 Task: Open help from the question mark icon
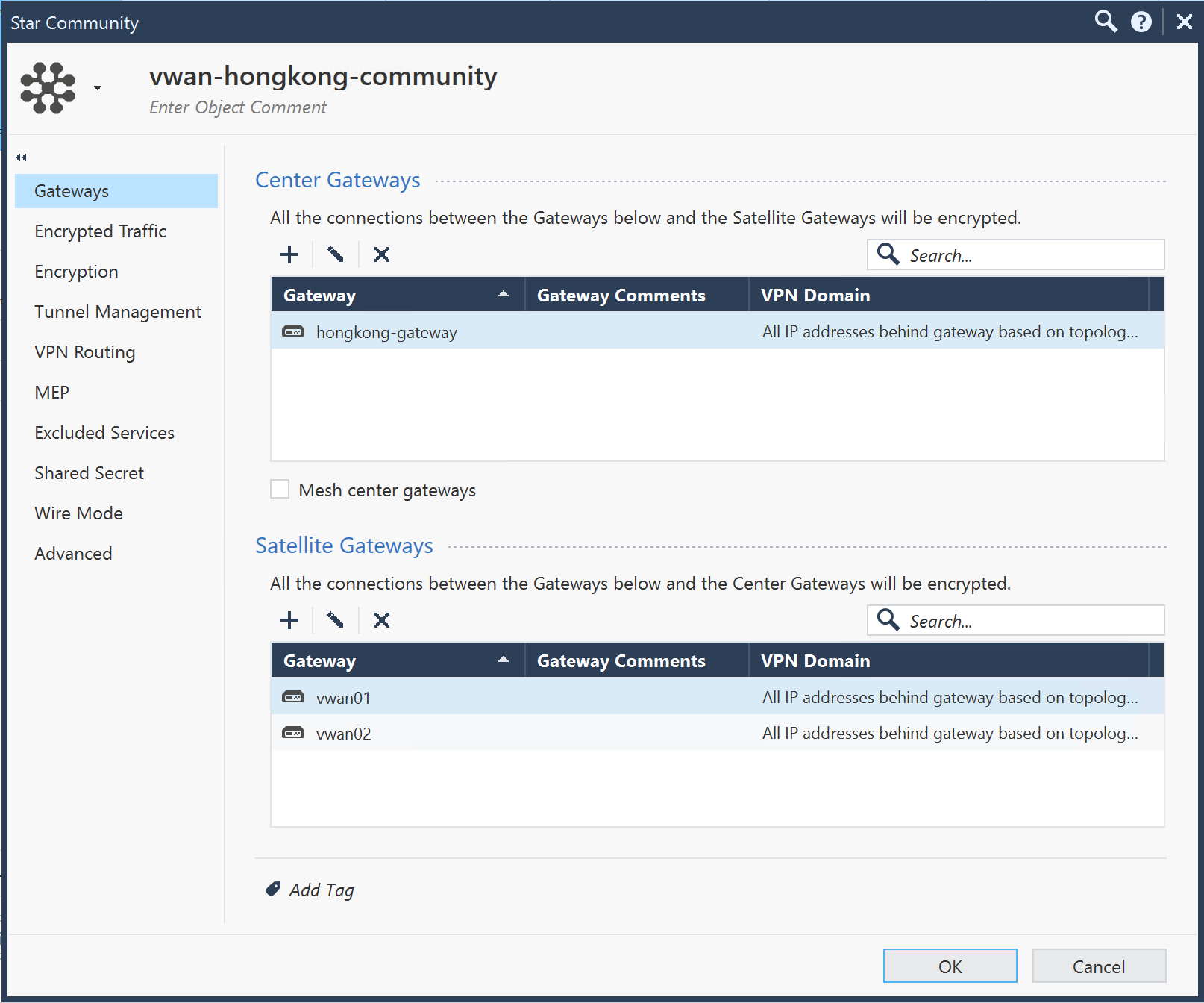(1141, 22)
